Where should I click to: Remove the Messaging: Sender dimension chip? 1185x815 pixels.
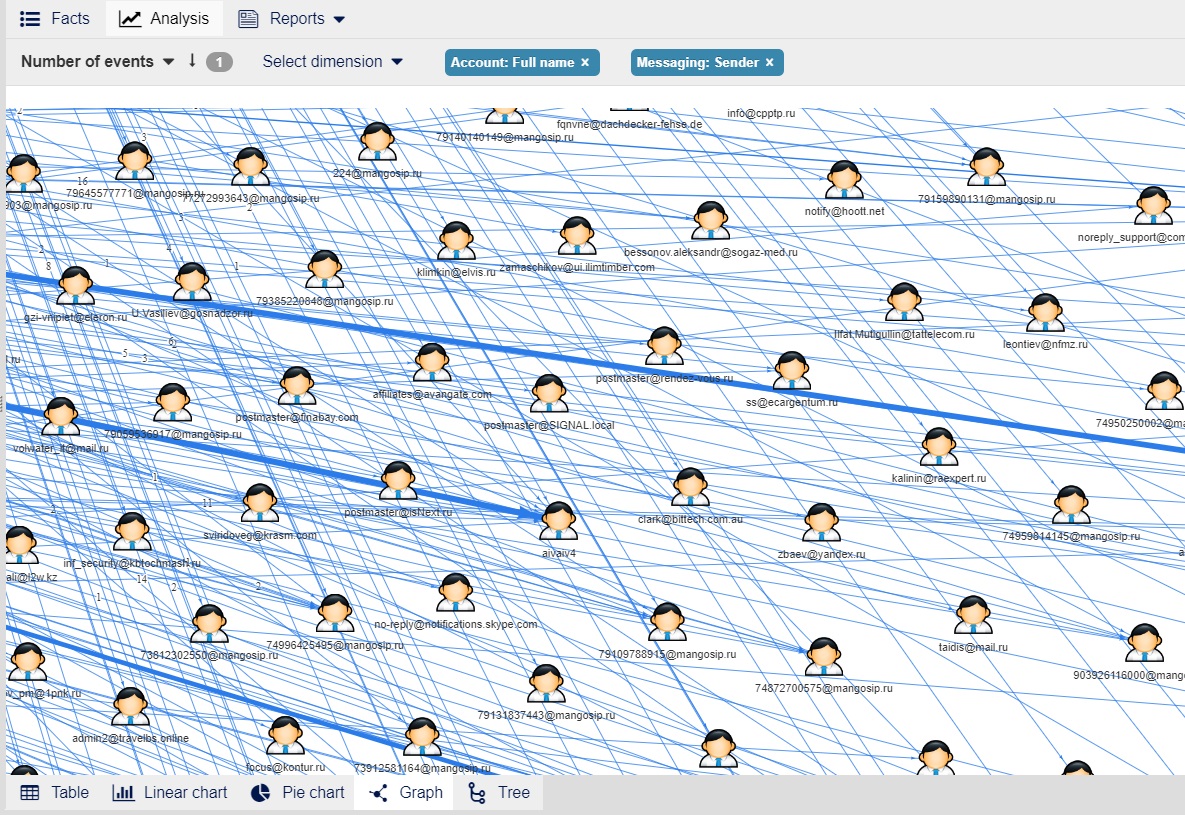pos(770,62)
